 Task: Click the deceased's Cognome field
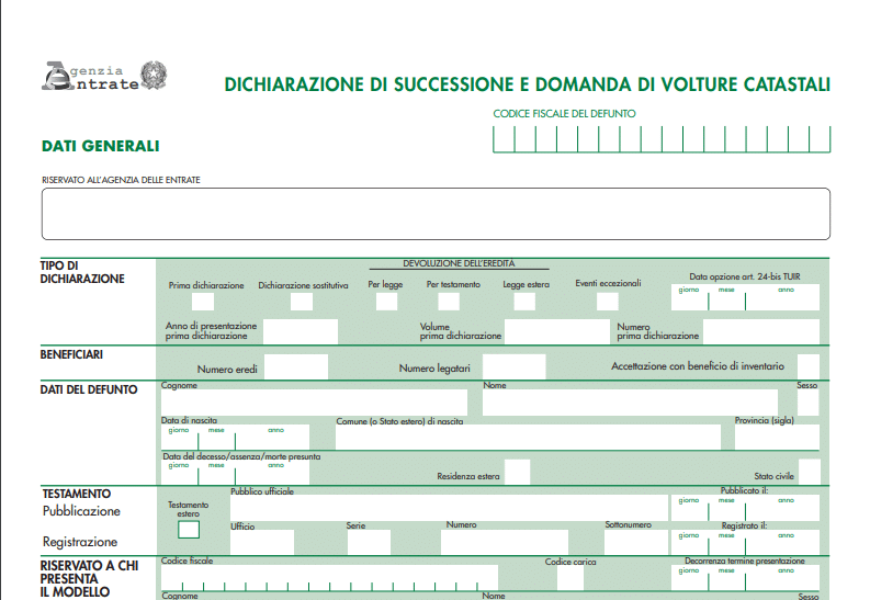[x=314, y=402]
